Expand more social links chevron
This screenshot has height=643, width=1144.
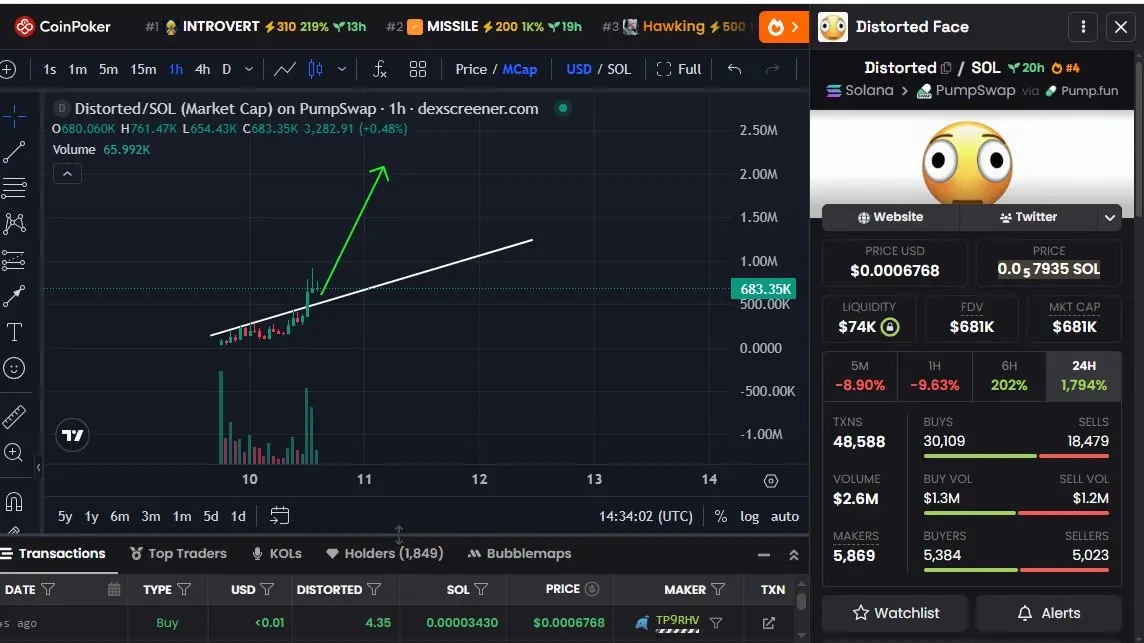(x=1110, y=217)
